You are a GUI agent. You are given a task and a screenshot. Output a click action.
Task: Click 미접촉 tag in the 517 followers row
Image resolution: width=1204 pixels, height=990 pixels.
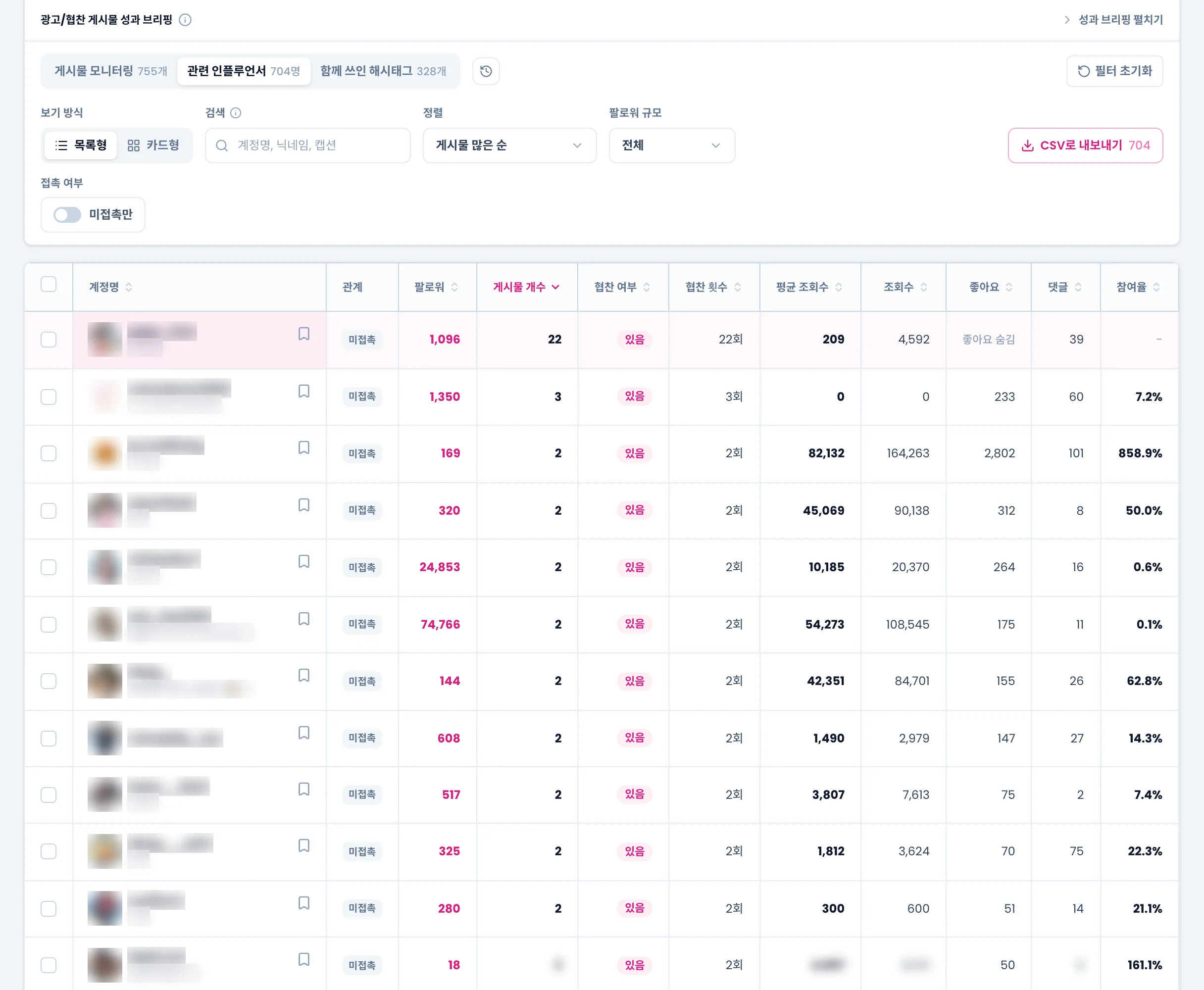pos(362,794)
